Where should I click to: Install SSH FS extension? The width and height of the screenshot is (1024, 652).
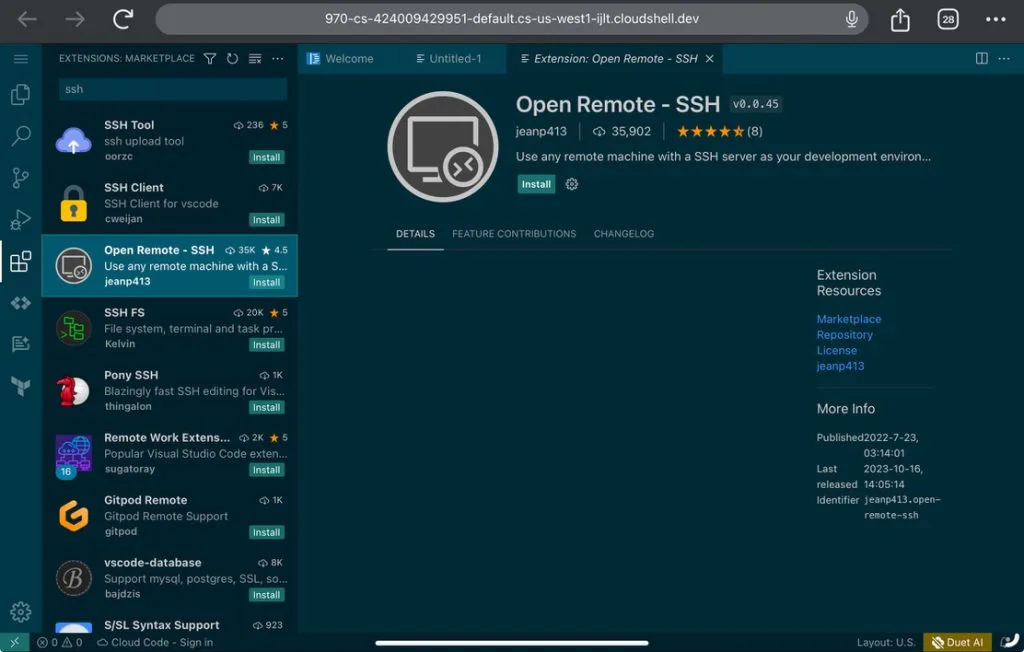tap(266, 345)
